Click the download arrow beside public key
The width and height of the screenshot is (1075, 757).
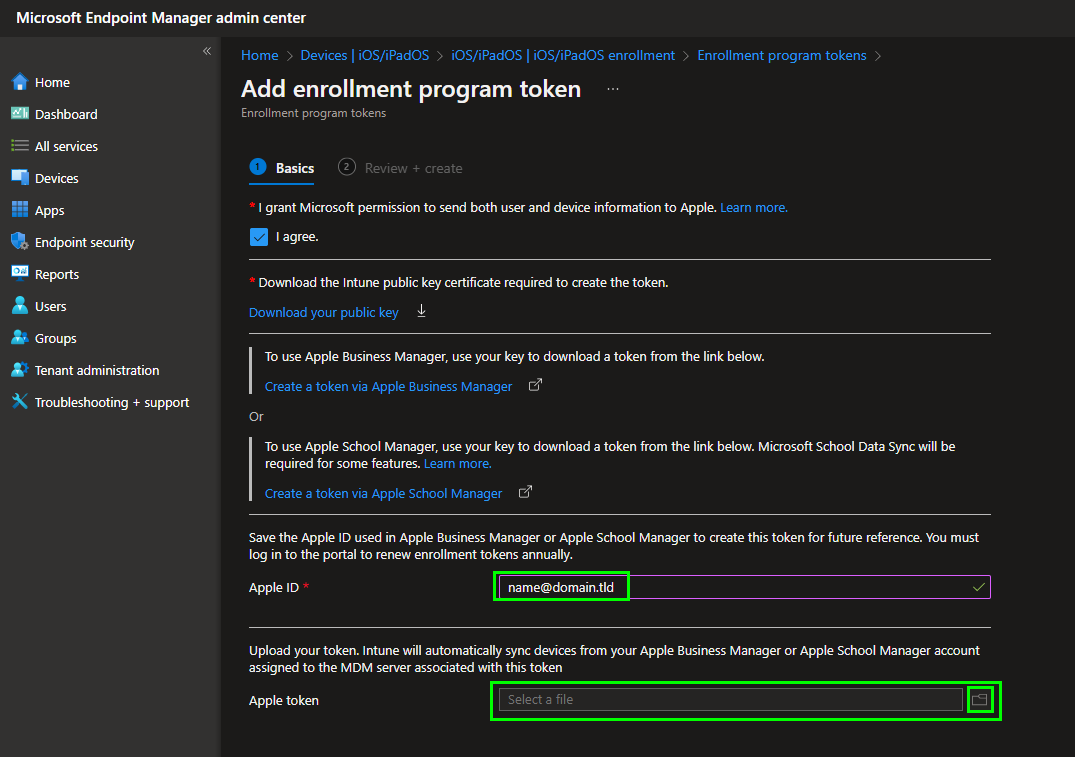[x=421, y=312]
